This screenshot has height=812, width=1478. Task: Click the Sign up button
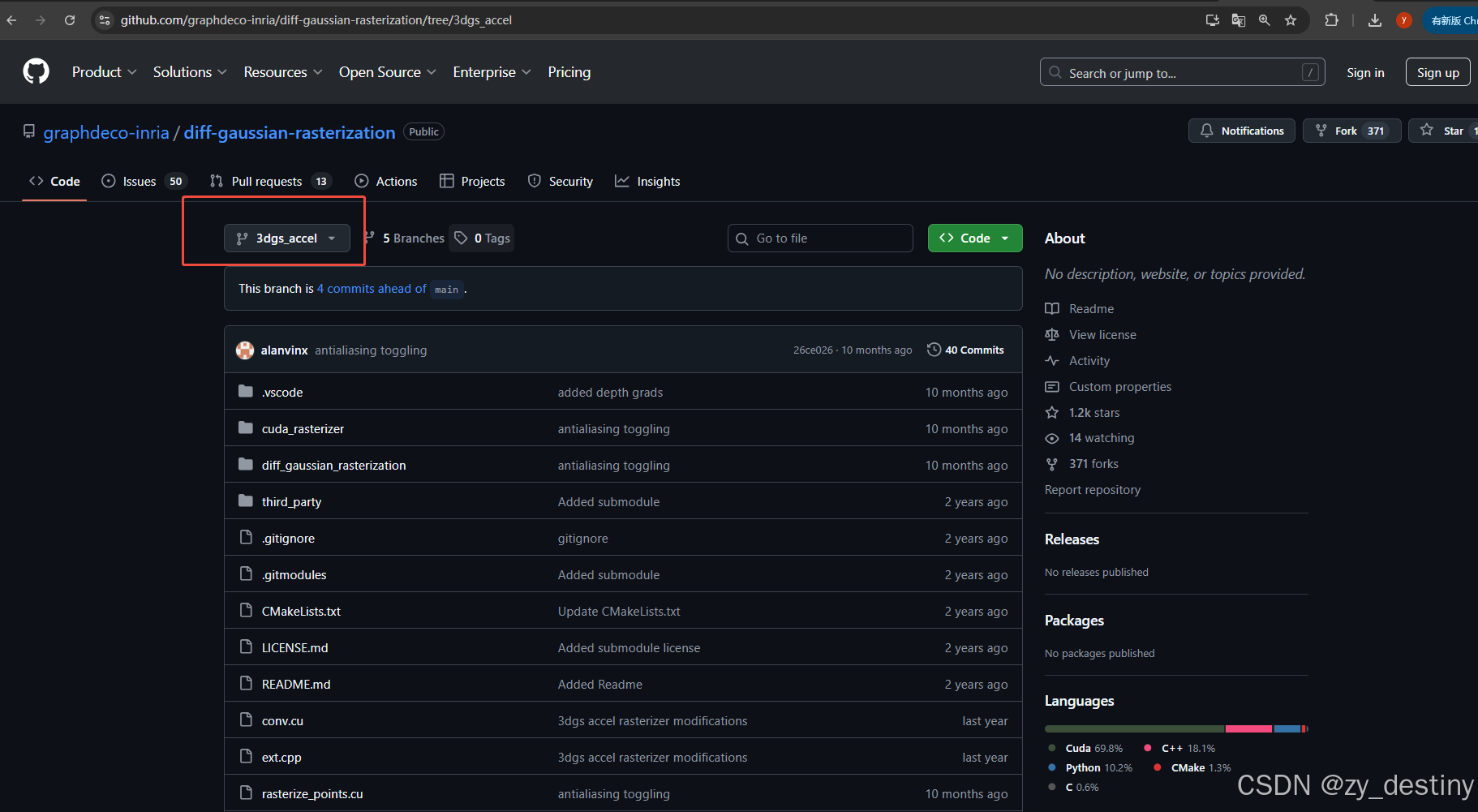pyautogui.click(x=1437, y=72)
